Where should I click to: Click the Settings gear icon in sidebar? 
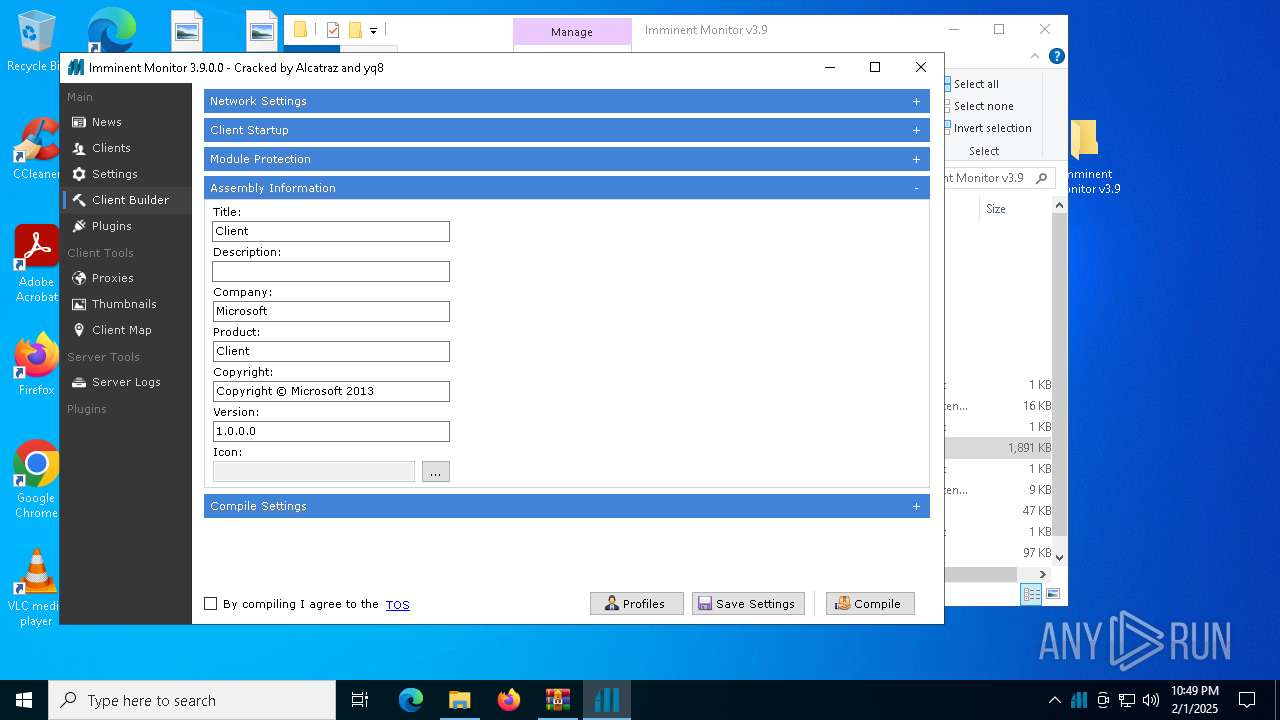79,174
